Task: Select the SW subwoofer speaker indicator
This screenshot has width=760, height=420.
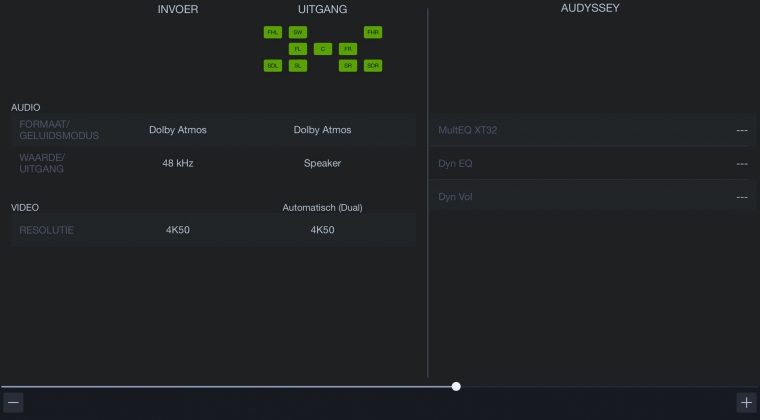Action: 298,32
